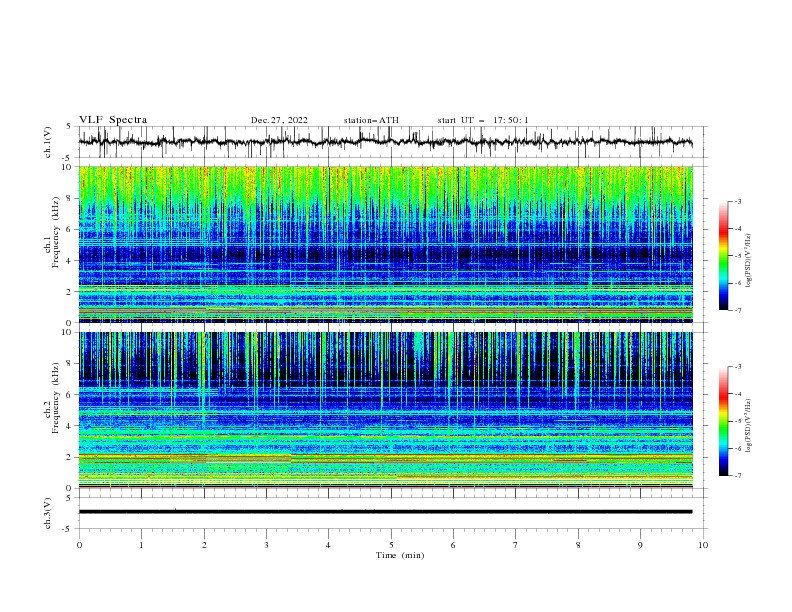Click time axis tick label "9" at bottom
792x612 pixels.
coord(640,545)
